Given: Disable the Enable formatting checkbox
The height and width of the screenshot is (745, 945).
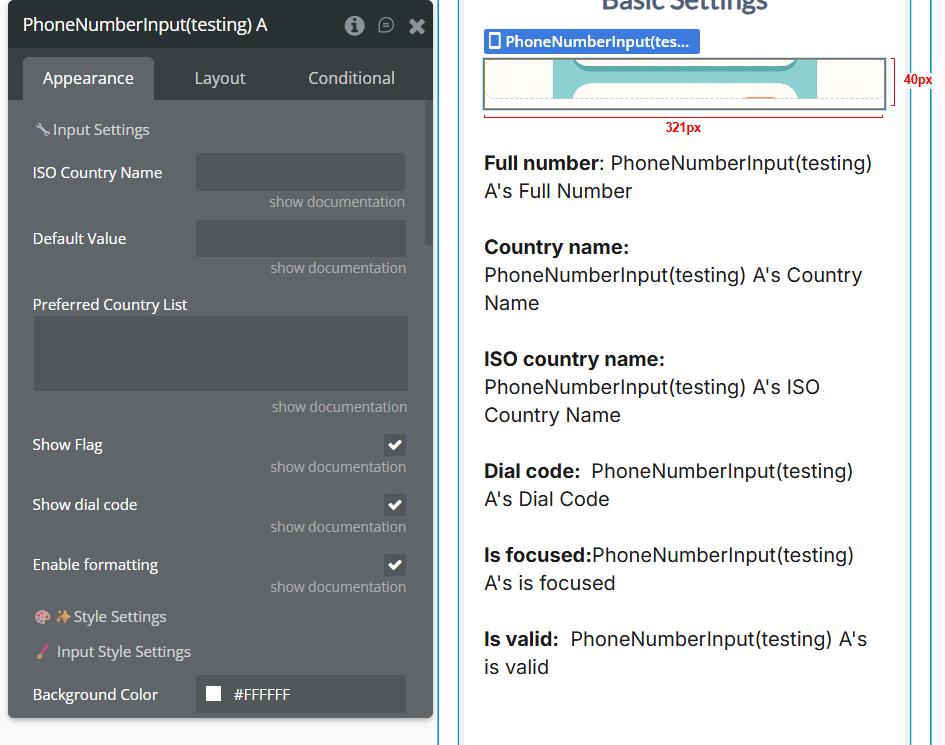Looking at the screenshot, I should pyautogui.click(x=395, y=565).
